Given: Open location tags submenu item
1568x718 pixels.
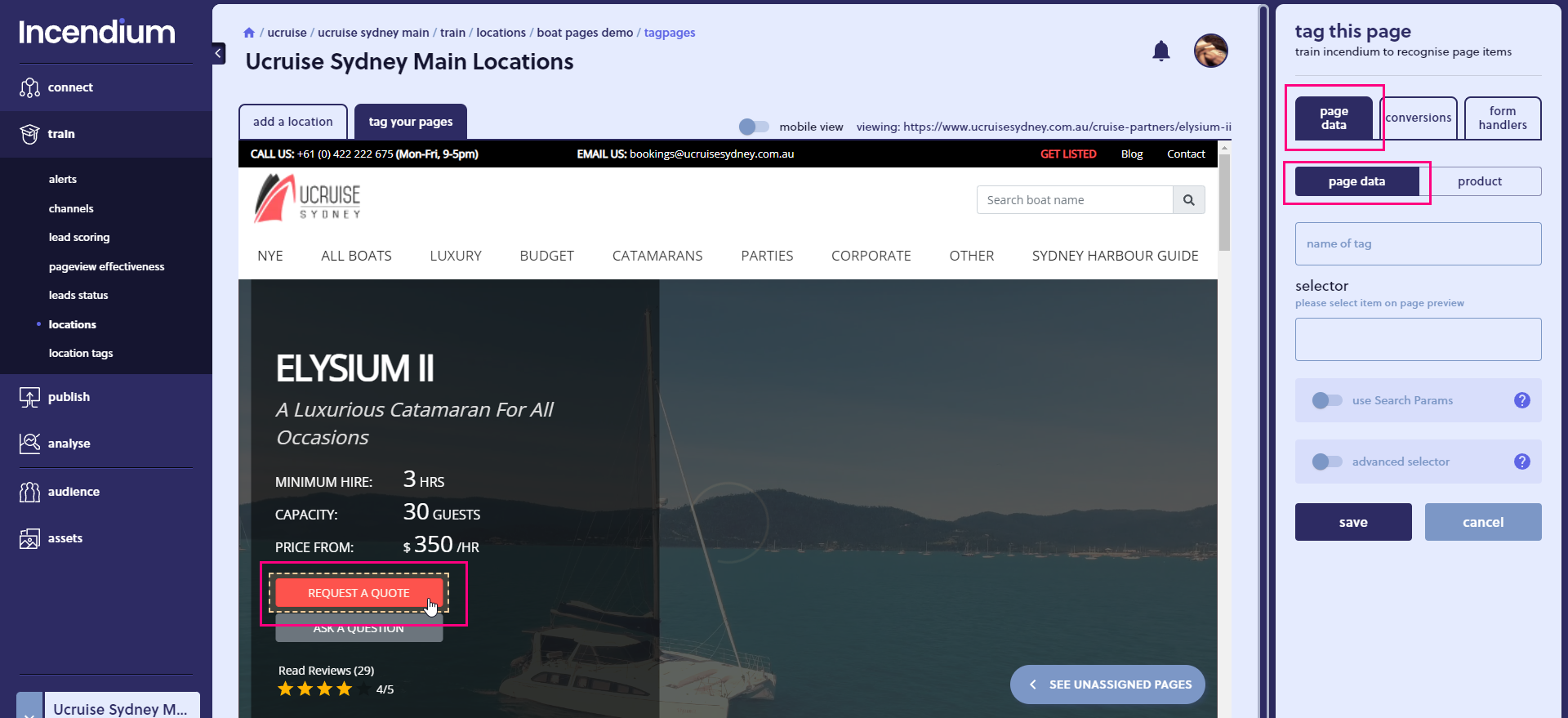Looking at the screenshot, I should [x=81, y=353].
